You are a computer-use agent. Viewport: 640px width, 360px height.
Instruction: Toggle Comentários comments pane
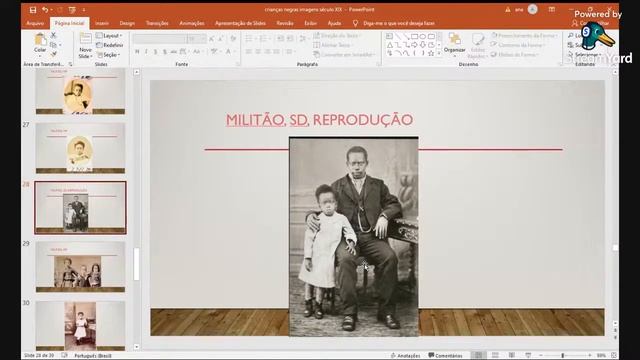pyautogui.click(x=445, y=356)
